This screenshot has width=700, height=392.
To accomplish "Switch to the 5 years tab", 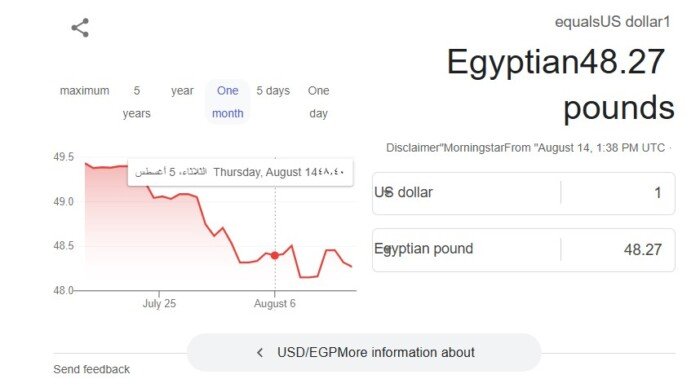I will [x=137, y=102].
